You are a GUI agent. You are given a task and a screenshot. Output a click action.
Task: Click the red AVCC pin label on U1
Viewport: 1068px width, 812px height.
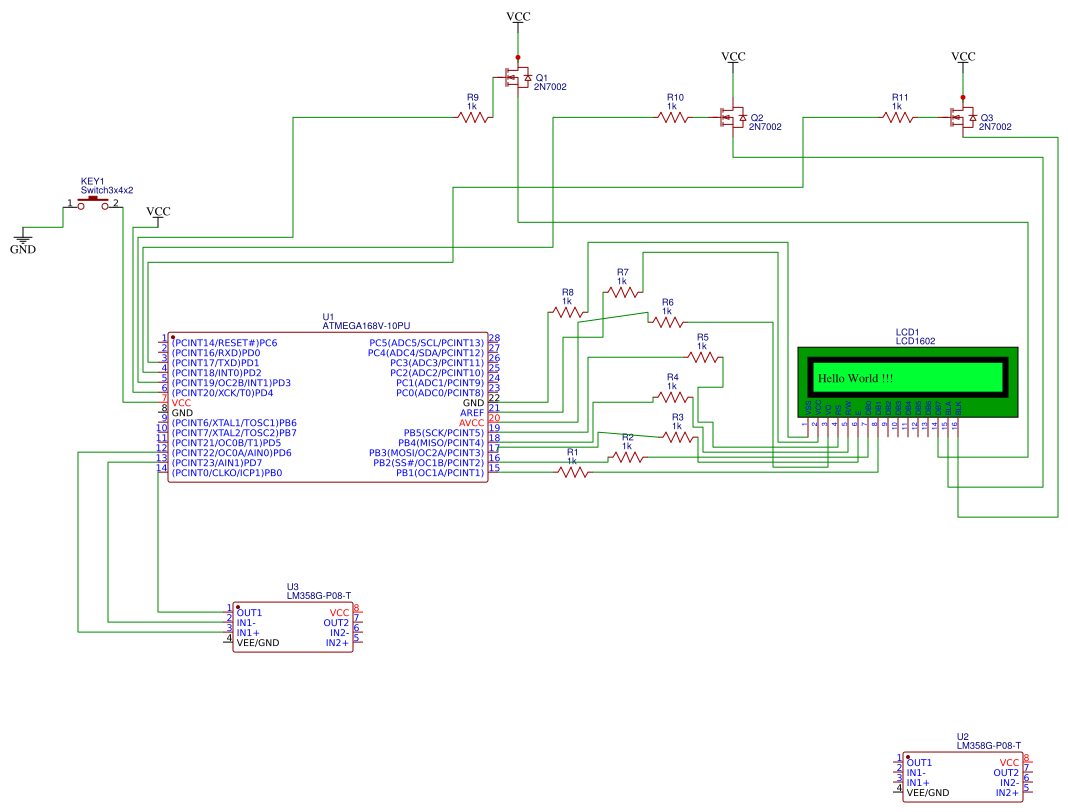point(471,423)
